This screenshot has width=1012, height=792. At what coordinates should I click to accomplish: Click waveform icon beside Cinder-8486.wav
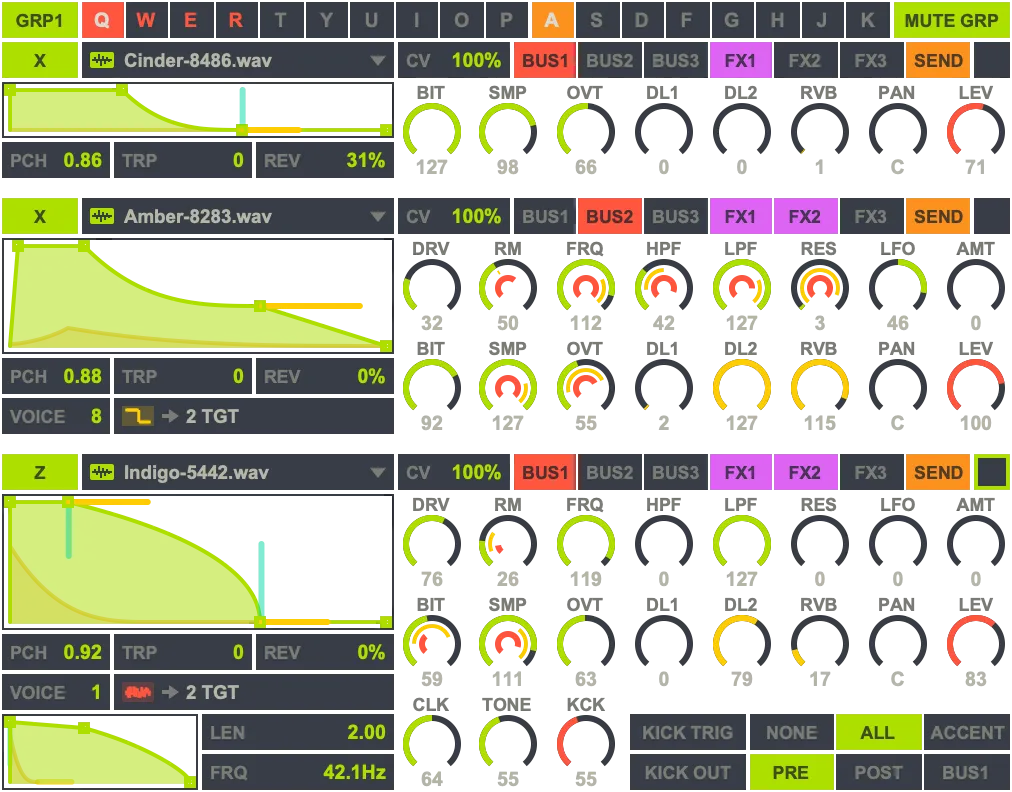(x=101, y=61)
